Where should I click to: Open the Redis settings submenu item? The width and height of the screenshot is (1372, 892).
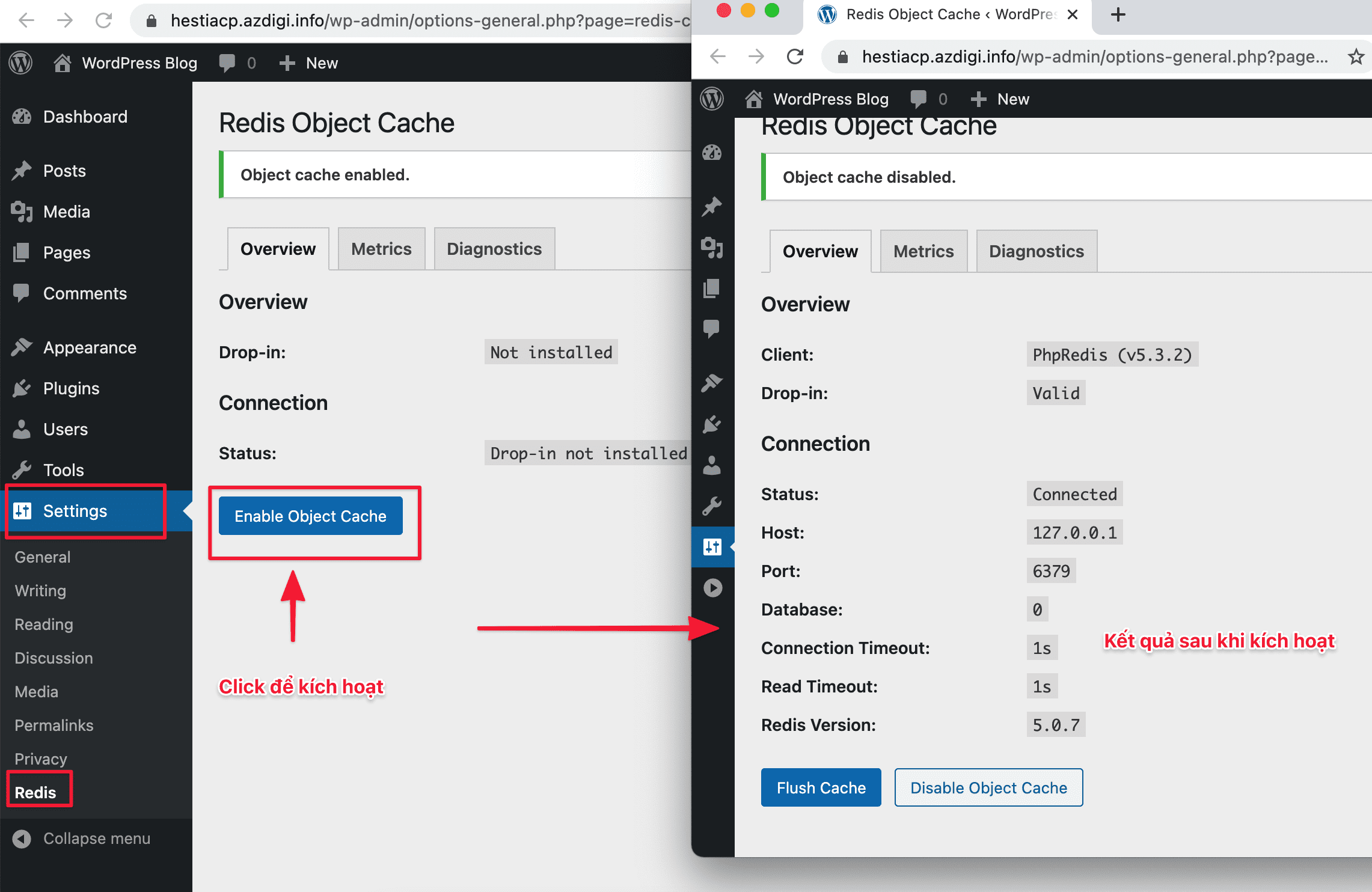(x=35, y=792)
